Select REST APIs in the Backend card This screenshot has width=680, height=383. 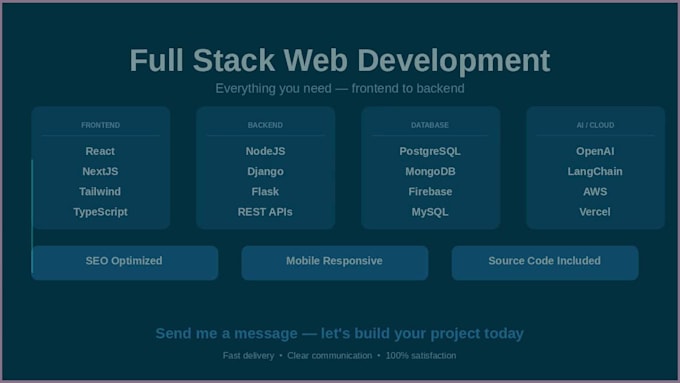pyautogui.click(x=265, y=212)
